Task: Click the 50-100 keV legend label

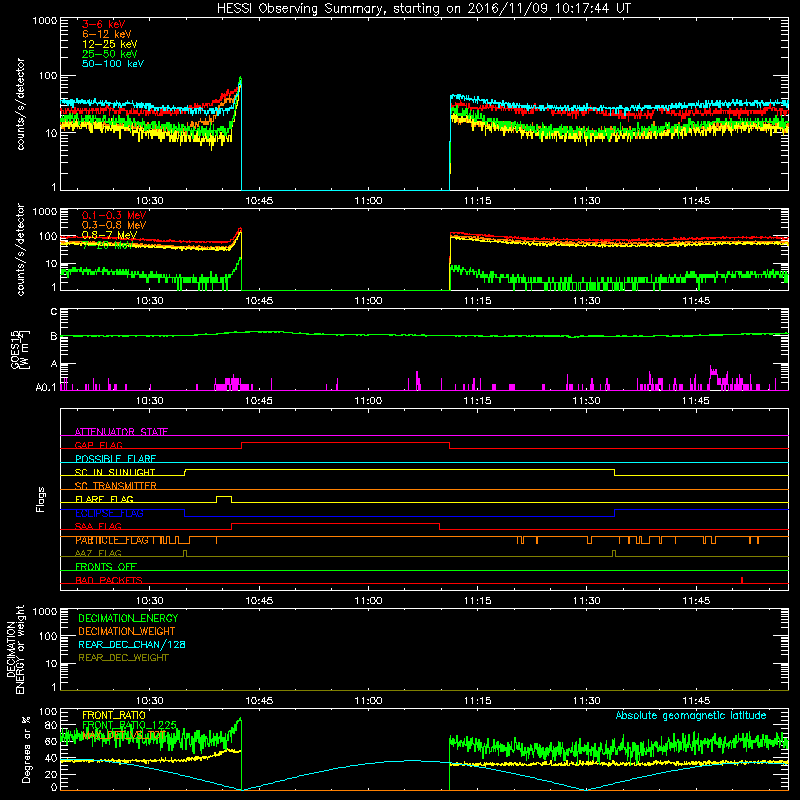Action: pos(113,64)
